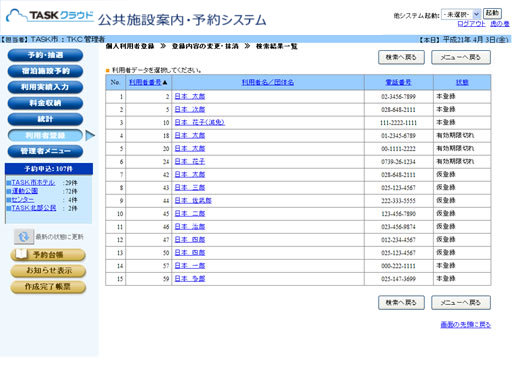This screenshot has height=384, width=512.
Task: Open user 日本 四郎 with number 50
Action: [x=190, y=253]
